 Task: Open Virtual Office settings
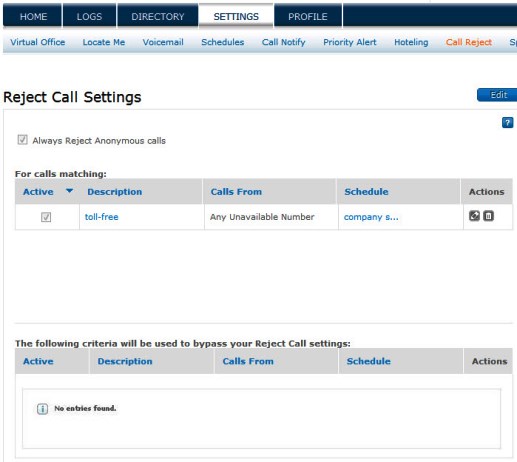pos(38,42)
